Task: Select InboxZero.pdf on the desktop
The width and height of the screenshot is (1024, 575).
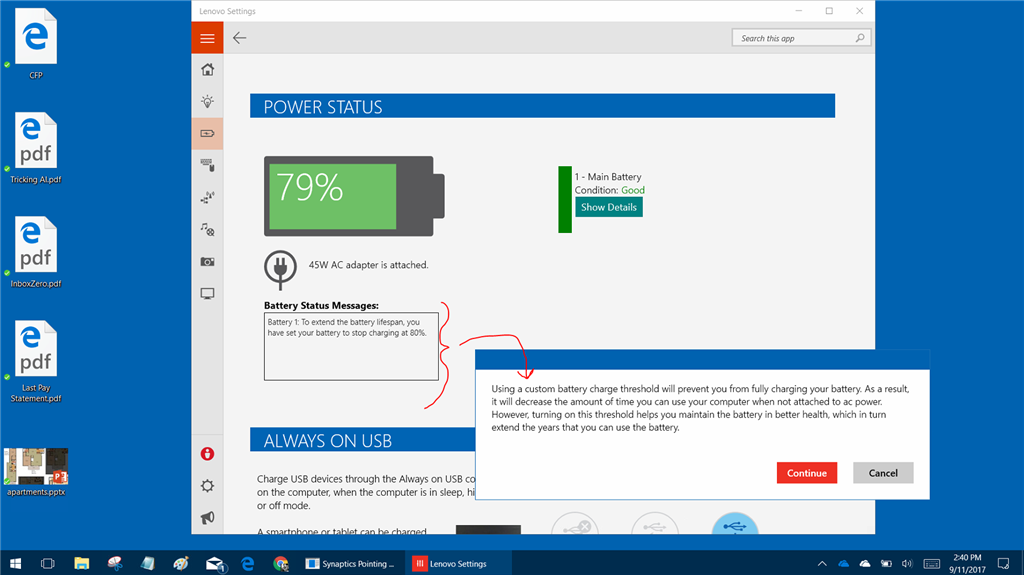Action: (36, 252)
